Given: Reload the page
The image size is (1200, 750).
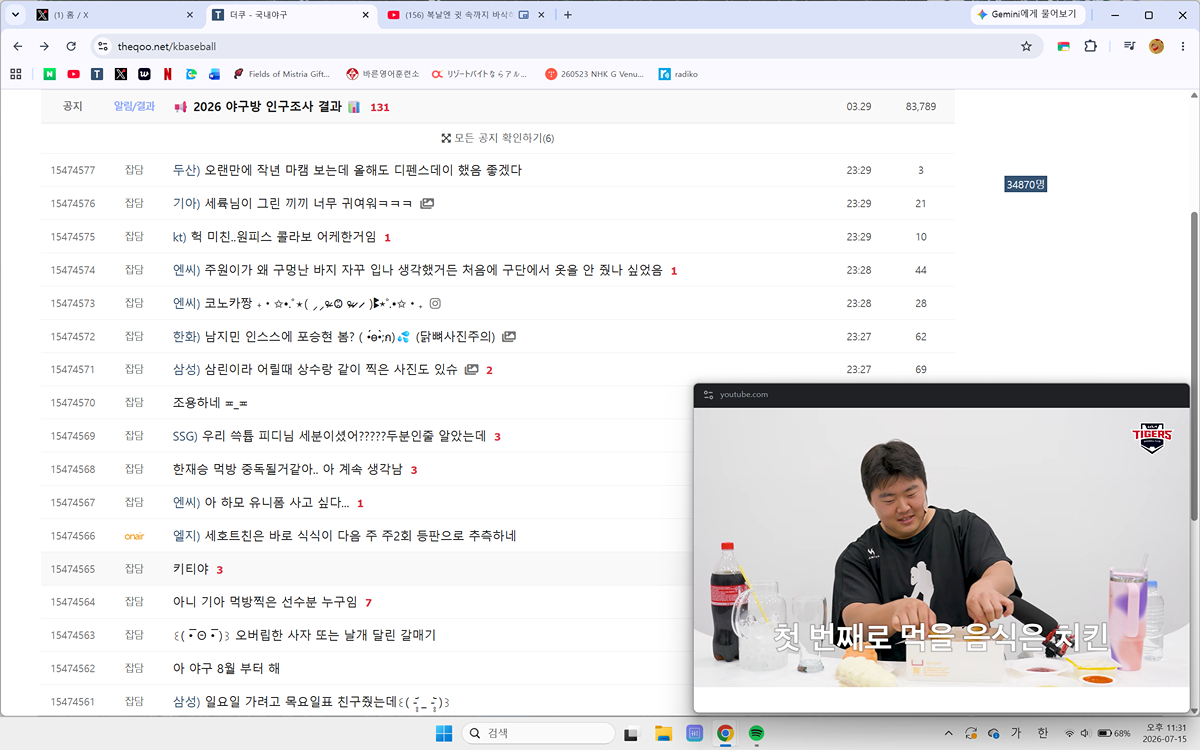Looking at the screenshot, I should pos(71,46).
